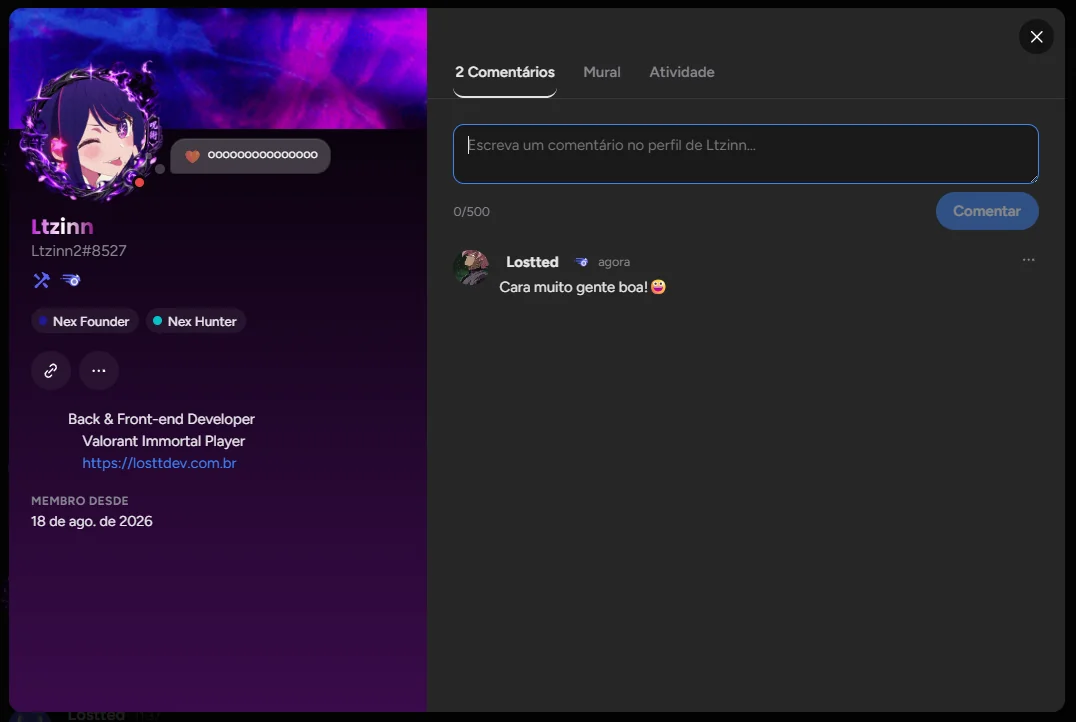Screen dimensions: 1076x722
Task: Submit with the Comentar button
Action: tap(987, 211)
